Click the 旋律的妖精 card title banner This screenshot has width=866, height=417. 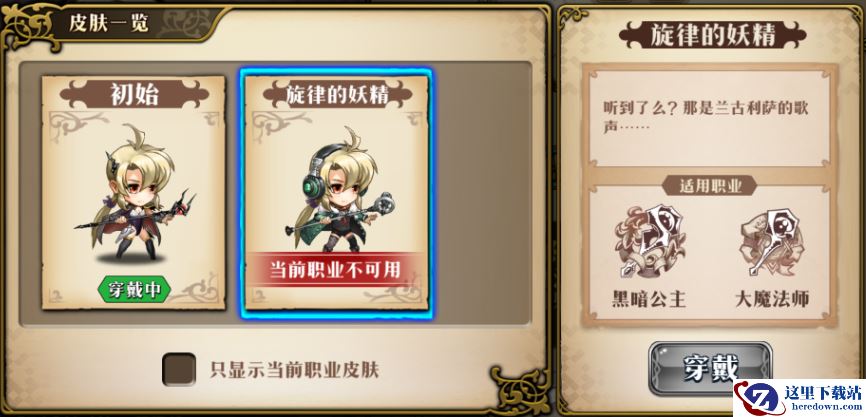point(337,94)
